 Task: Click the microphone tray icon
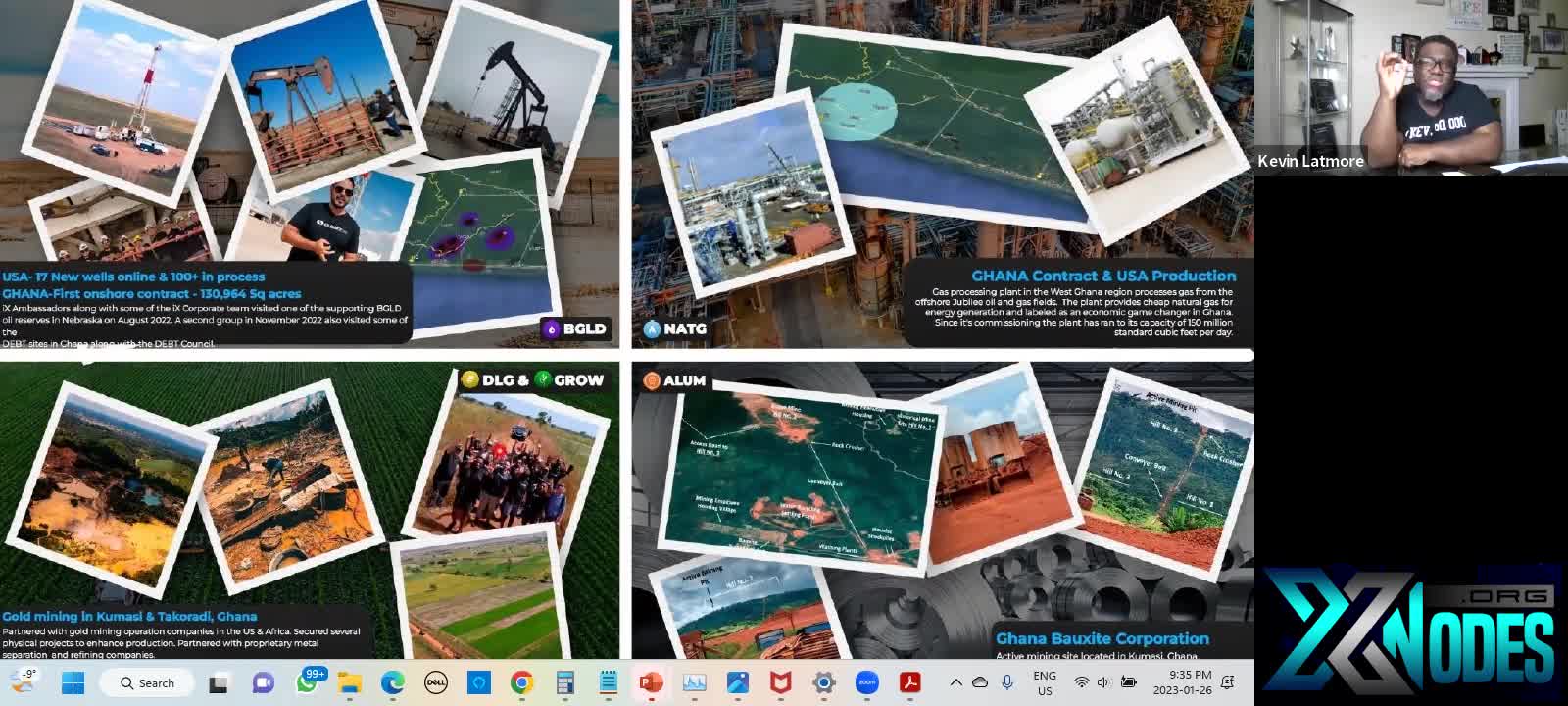(1007, 682)
